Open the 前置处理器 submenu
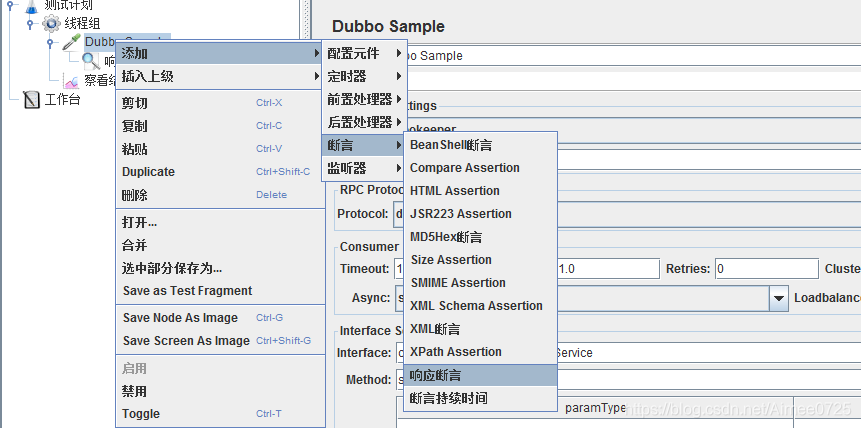Screen dimensions: 861x428 (364, 99)
